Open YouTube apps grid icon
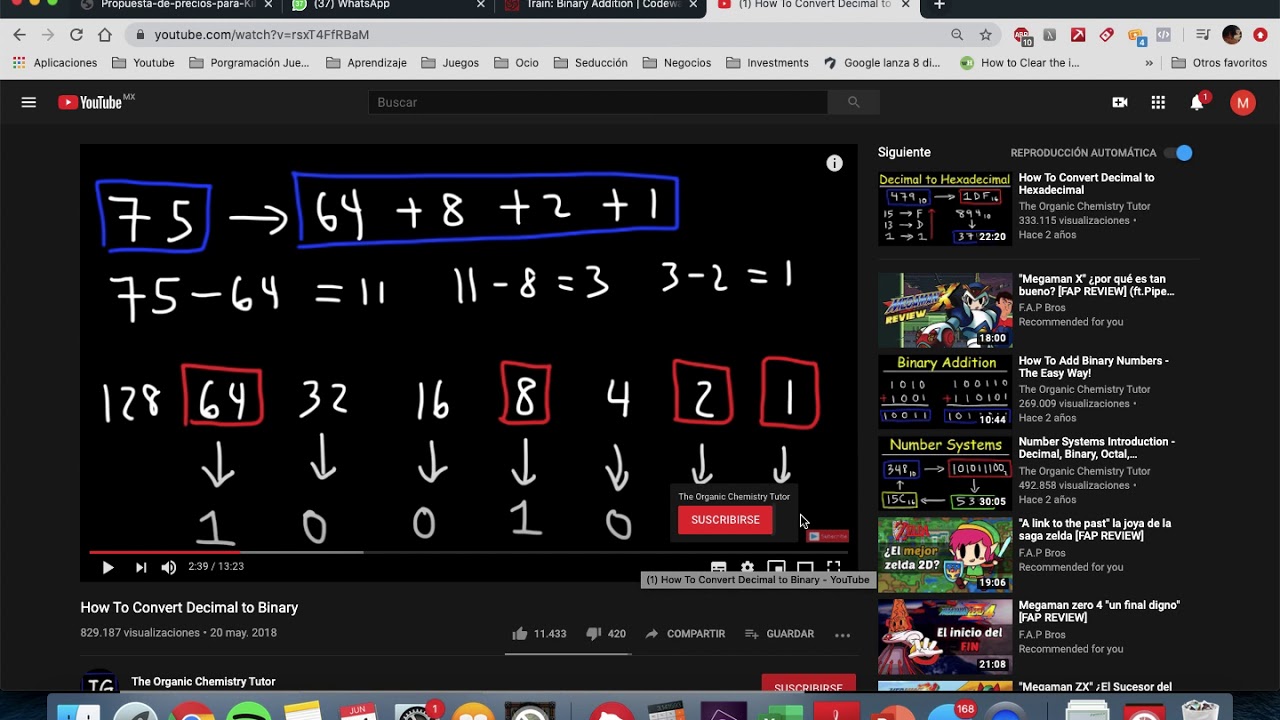This screenshot has height=720, width=1280. pyautogui.click(x=1158, y=102)
